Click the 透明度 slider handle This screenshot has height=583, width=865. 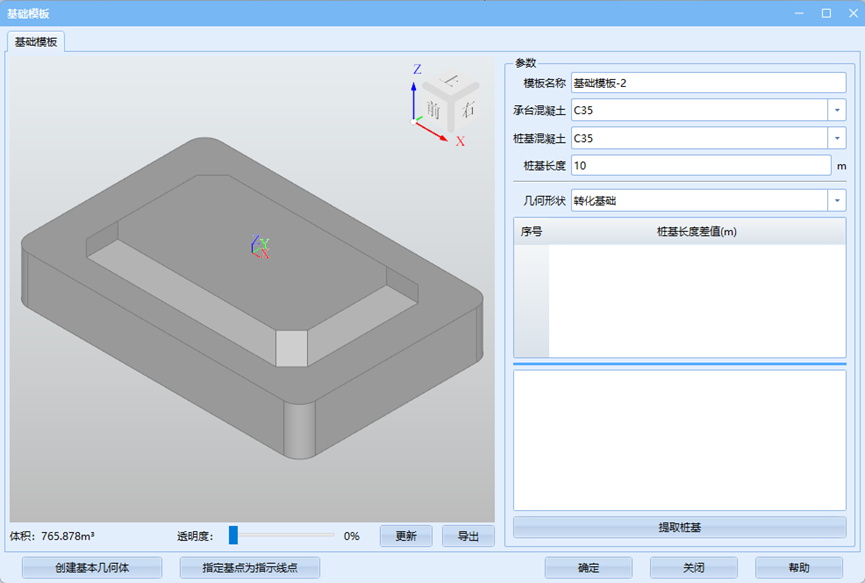233,535
